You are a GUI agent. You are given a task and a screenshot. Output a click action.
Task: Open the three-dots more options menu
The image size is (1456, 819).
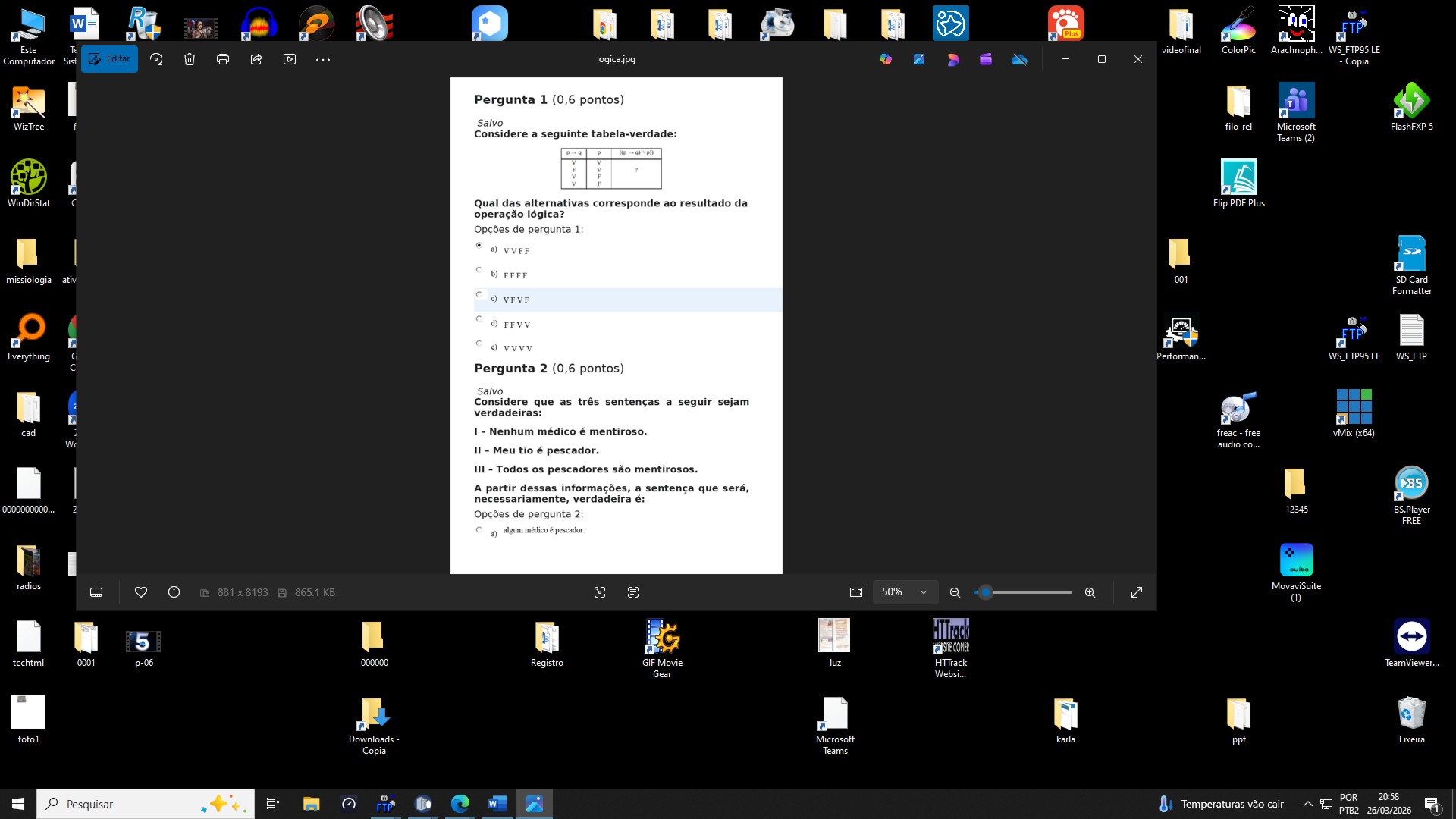(323, 59)
